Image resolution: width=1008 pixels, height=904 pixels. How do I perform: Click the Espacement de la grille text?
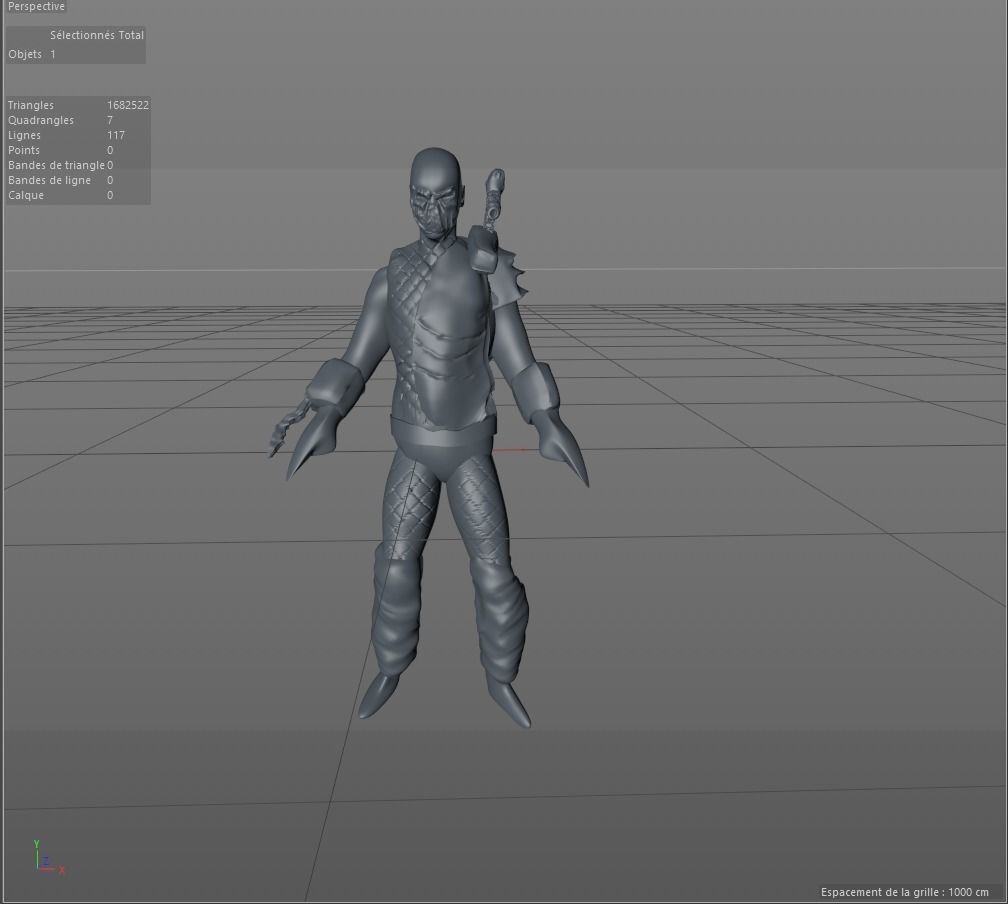904,892
